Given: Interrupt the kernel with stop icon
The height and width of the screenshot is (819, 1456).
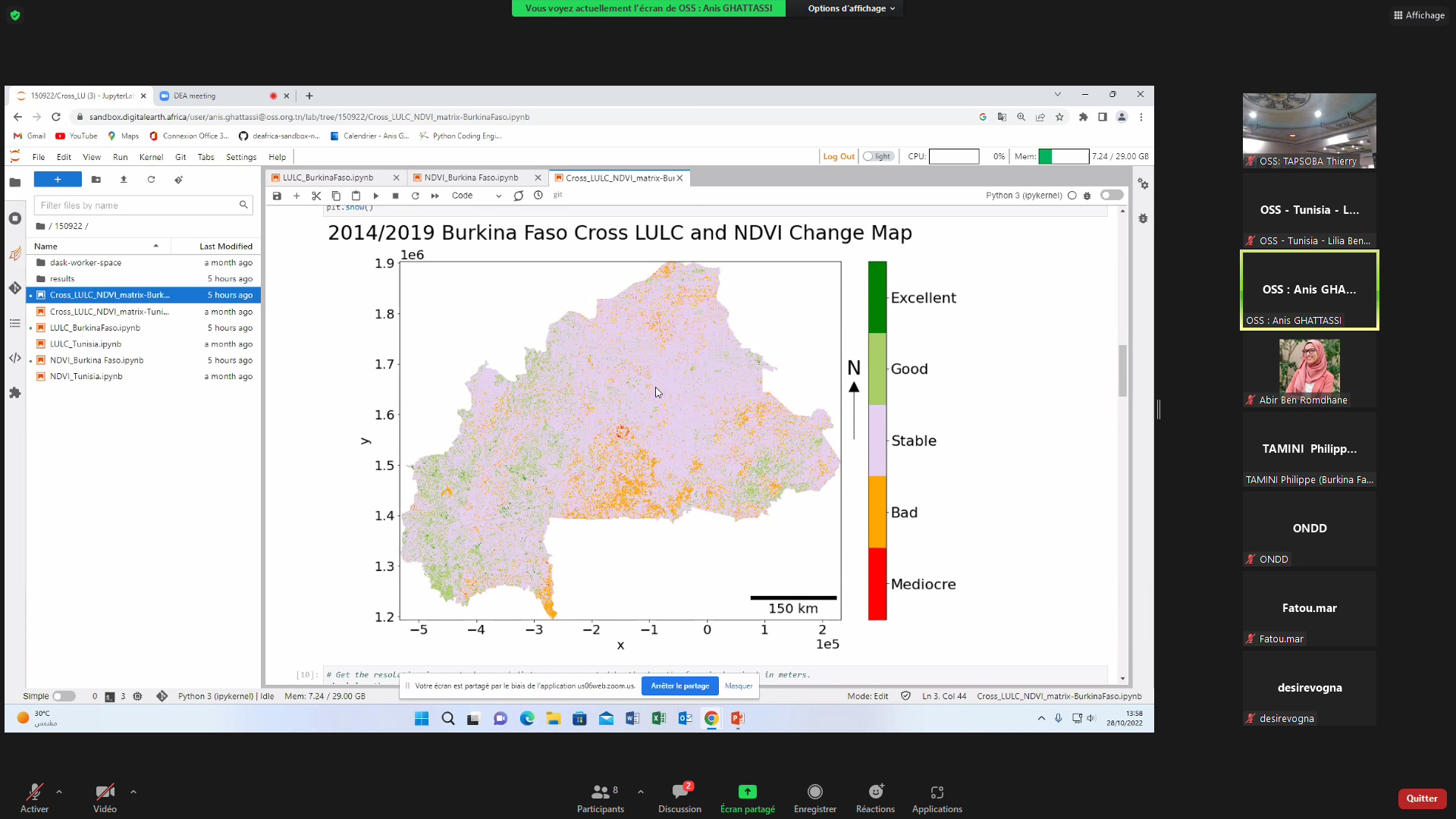Looking at the screenshot, I should (x=395, y=196).
